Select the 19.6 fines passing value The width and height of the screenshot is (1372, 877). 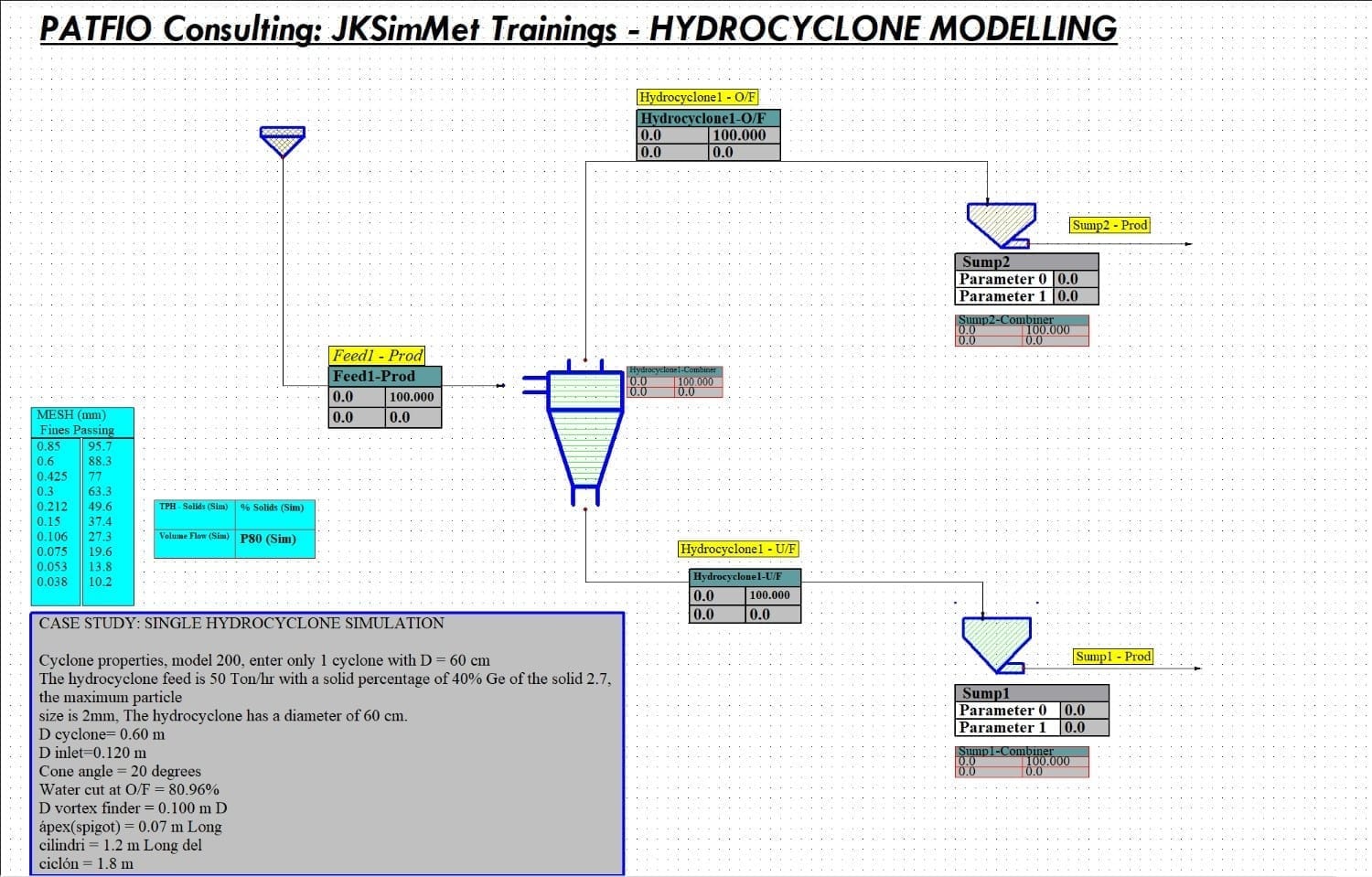tap(101, 551)
